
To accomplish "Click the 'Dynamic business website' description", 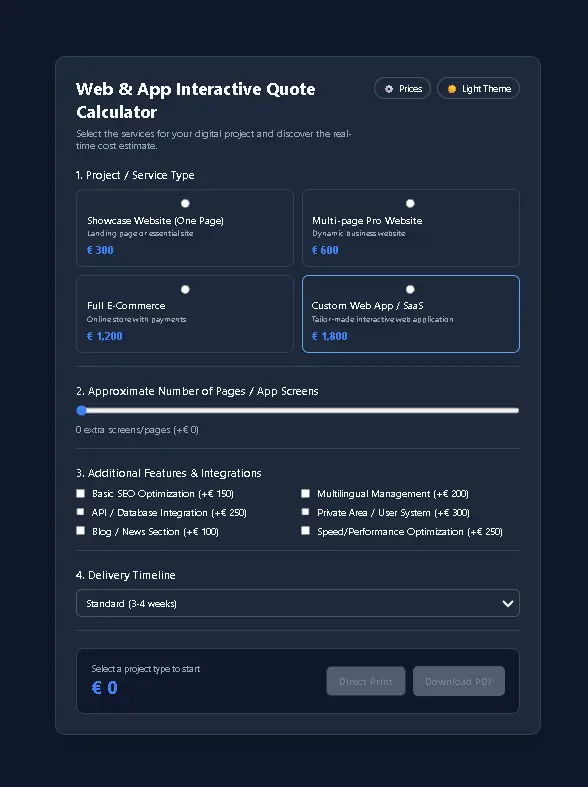I will [359, 233].
